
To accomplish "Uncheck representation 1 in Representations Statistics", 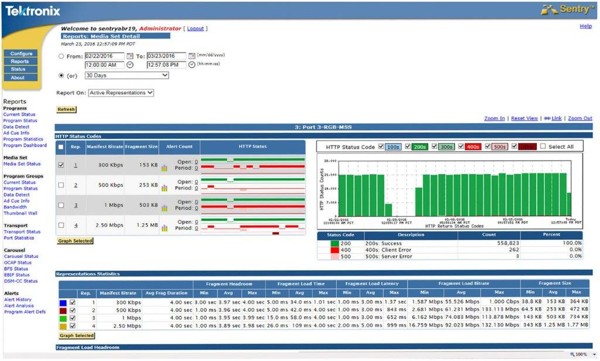I will (x=73, y=302).
